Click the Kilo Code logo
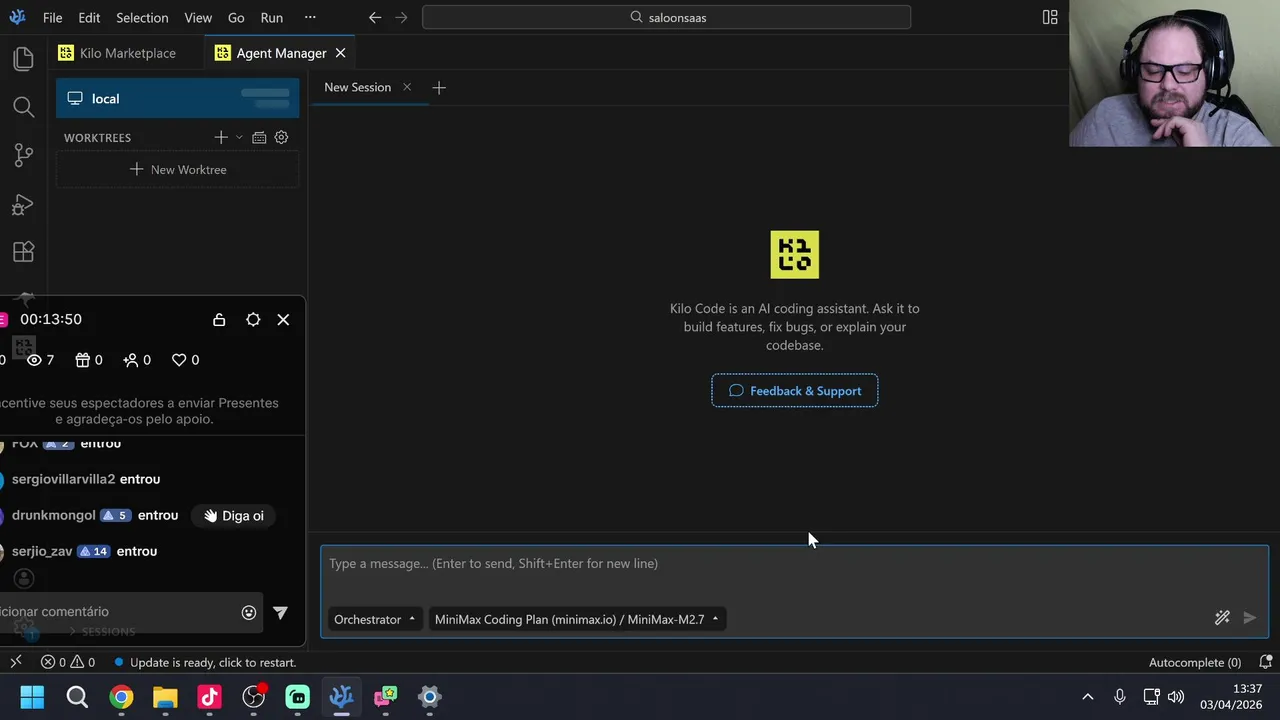This screenshot has width=1280, height=720. (x=795, y=255)
